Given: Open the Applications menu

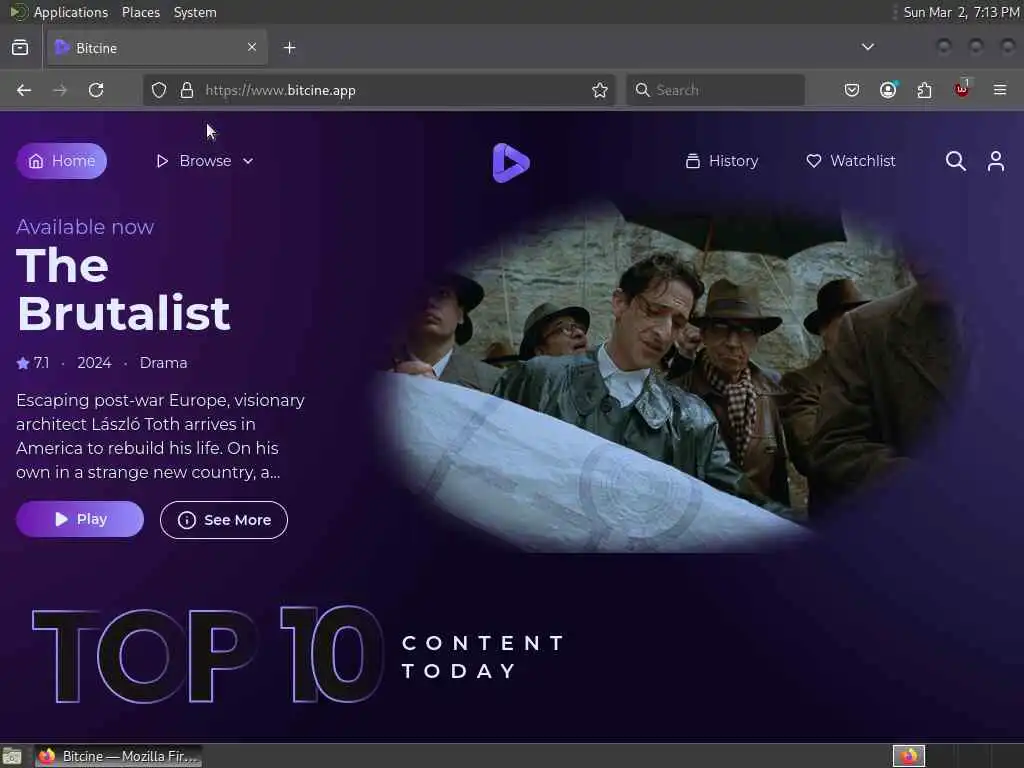Looking at the screenshot, I should (60, 12).
